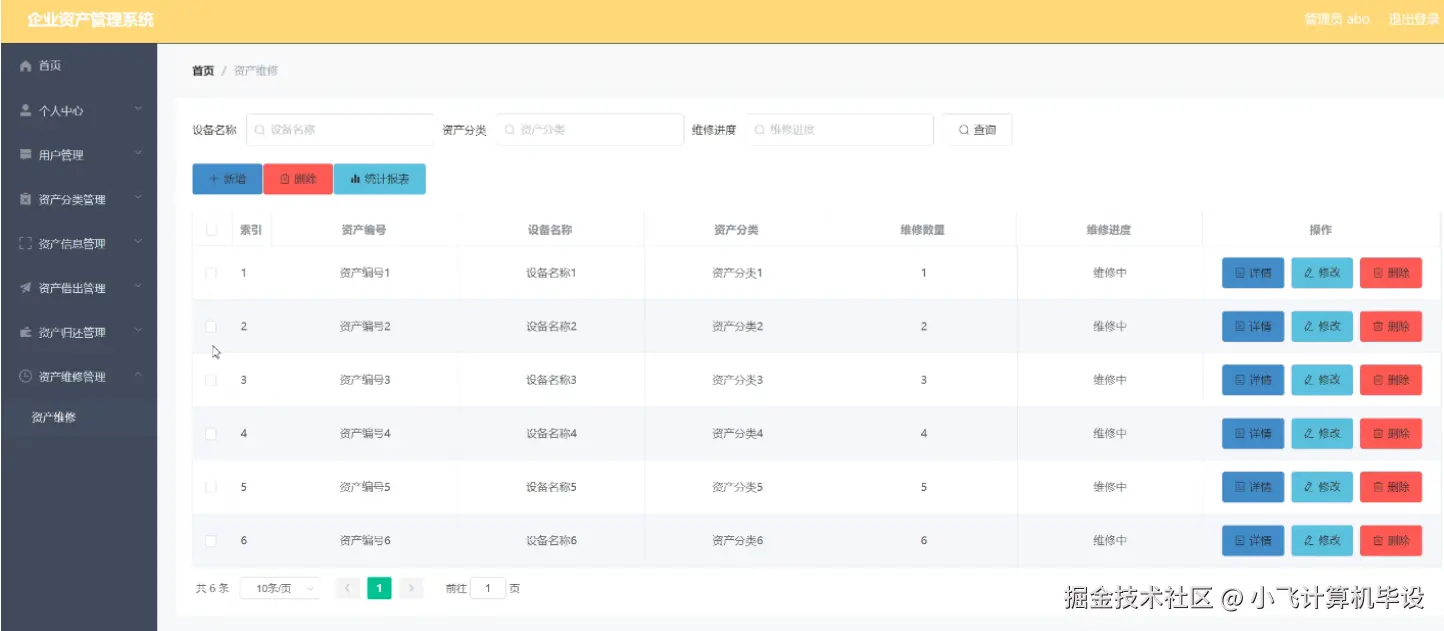The width and height of the screenshot is (1444, 631).
Task: Select all rows with header checkbox
Action: click(211, 230)
